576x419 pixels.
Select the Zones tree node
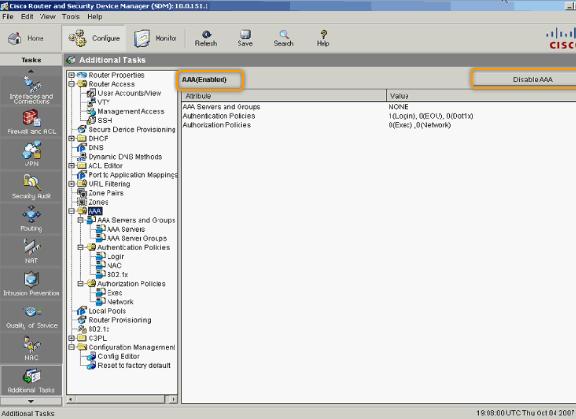98,202
